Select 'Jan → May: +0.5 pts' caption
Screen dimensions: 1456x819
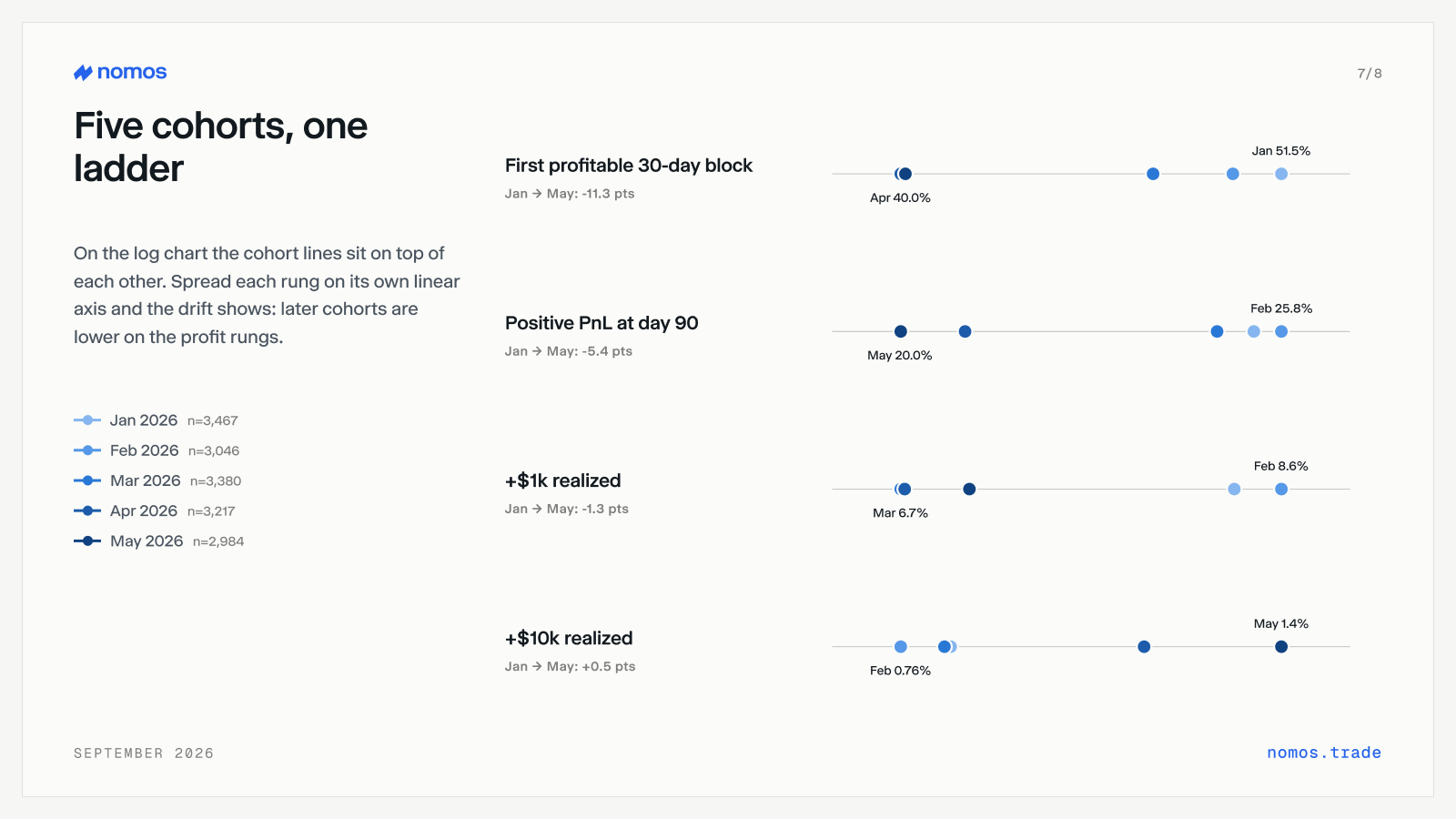(x=571, y=666)
